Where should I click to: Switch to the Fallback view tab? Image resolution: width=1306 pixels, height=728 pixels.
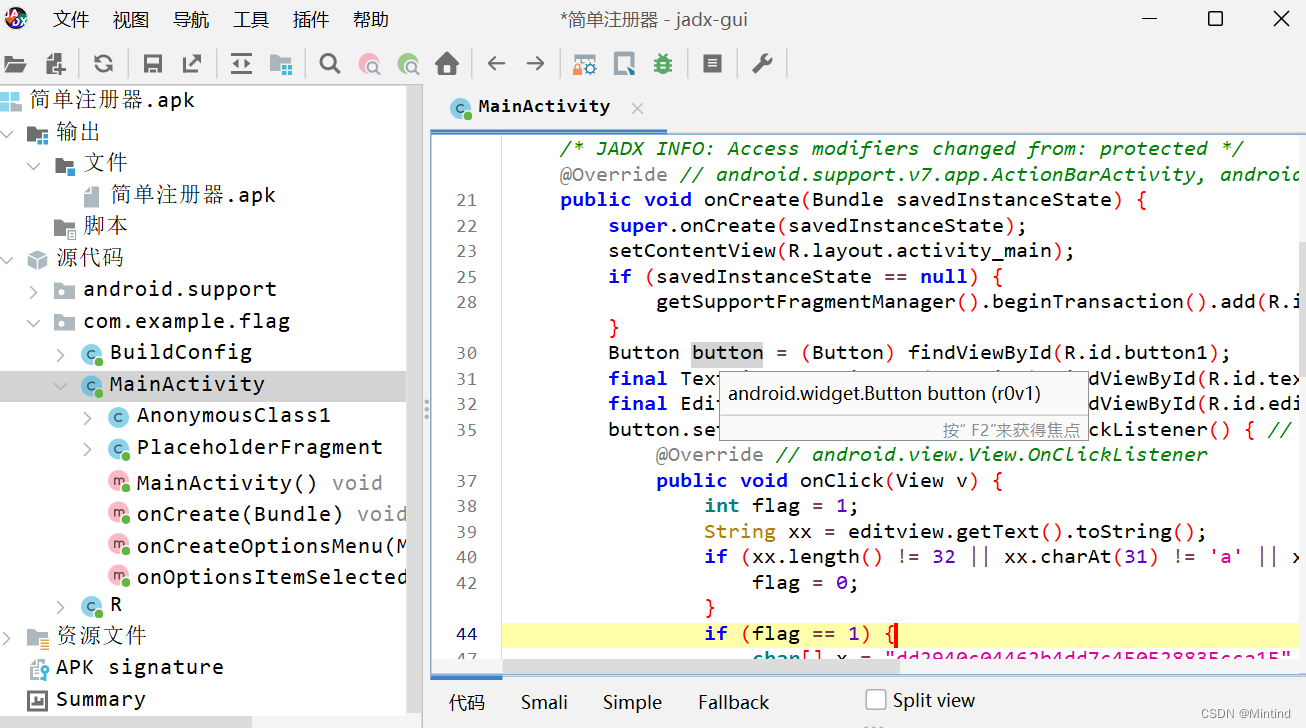click(x=734, y=703)
